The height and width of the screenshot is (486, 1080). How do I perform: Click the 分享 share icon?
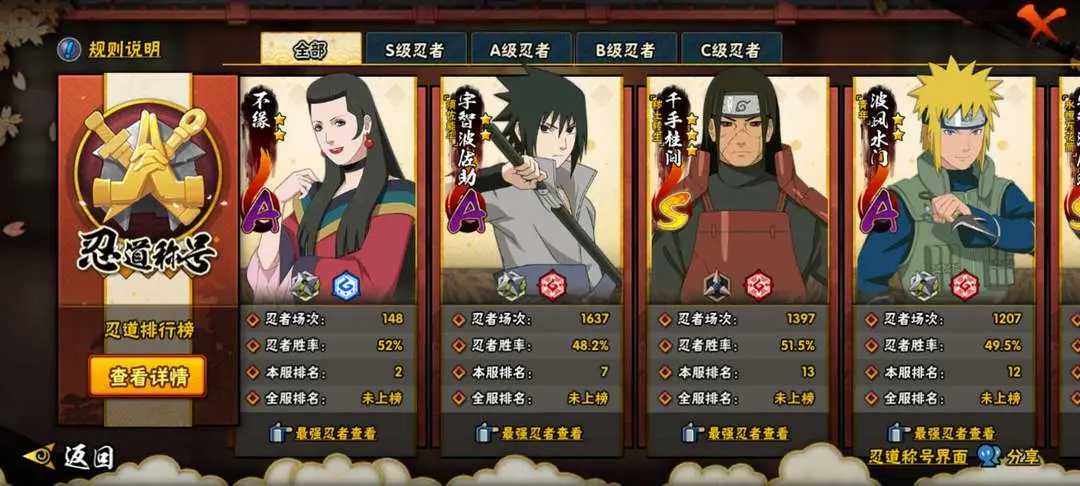click(989, 456)
